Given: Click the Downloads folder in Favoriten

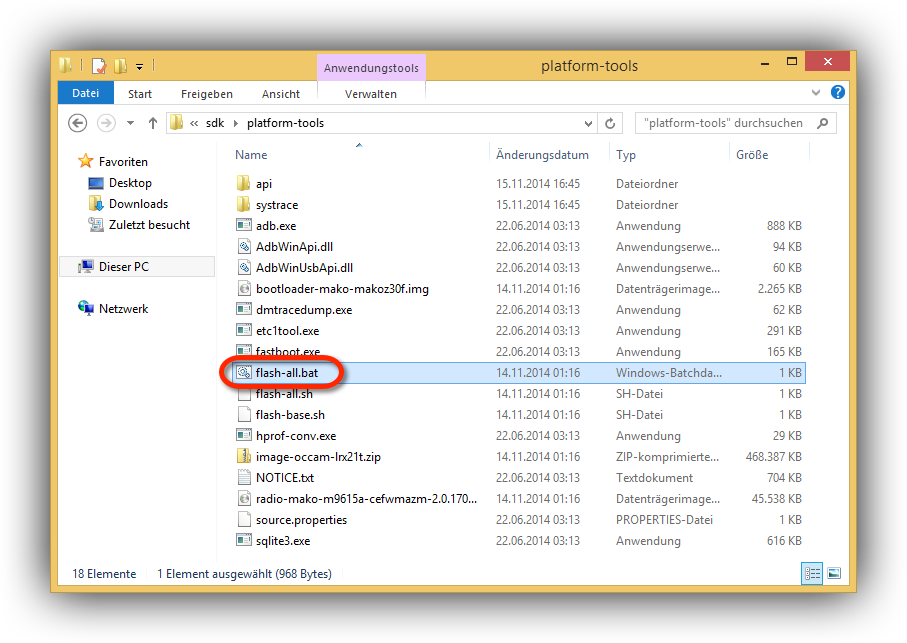Looking at the screenshot, I should (138, 204).
